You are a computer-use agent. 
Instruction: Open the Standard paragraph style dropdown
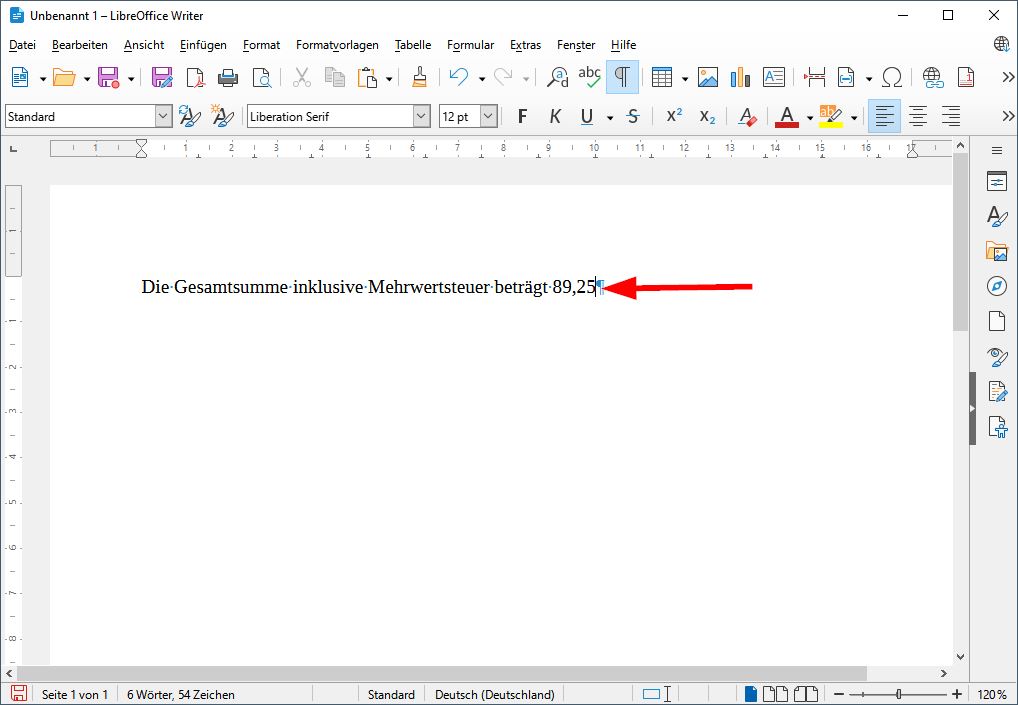(x=164, y=116)
